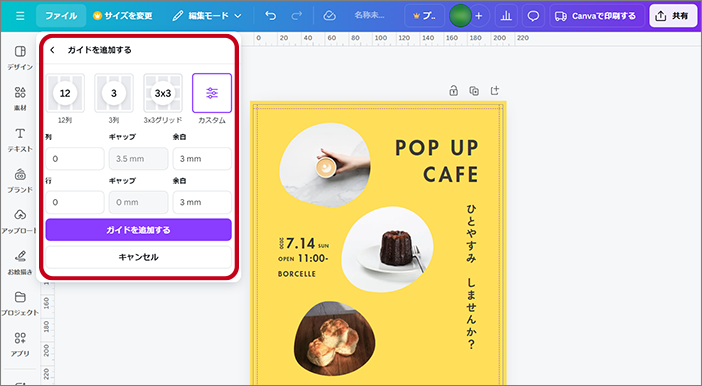
Task: Open the プロジェクト projects panel
Action: 20,304
